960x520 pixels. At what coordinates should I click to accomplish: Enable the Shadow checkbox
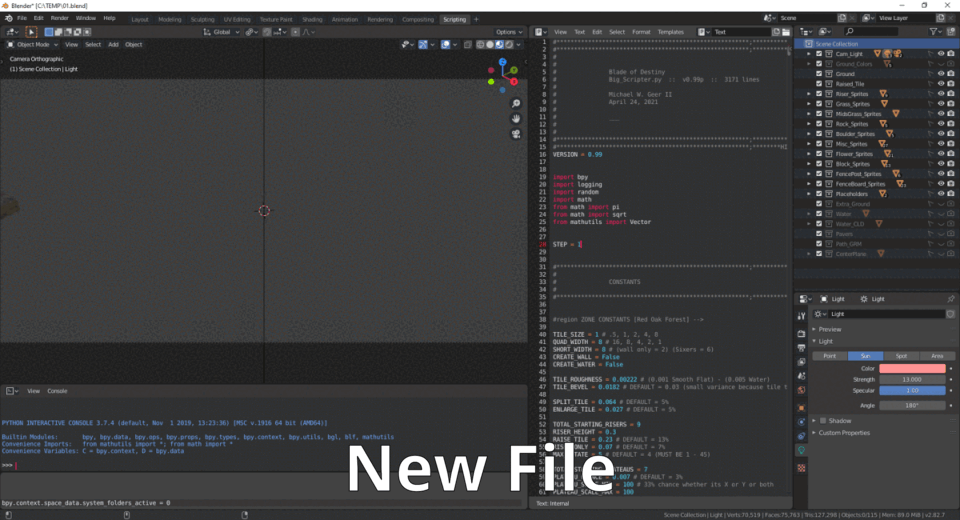coord(822,421)
